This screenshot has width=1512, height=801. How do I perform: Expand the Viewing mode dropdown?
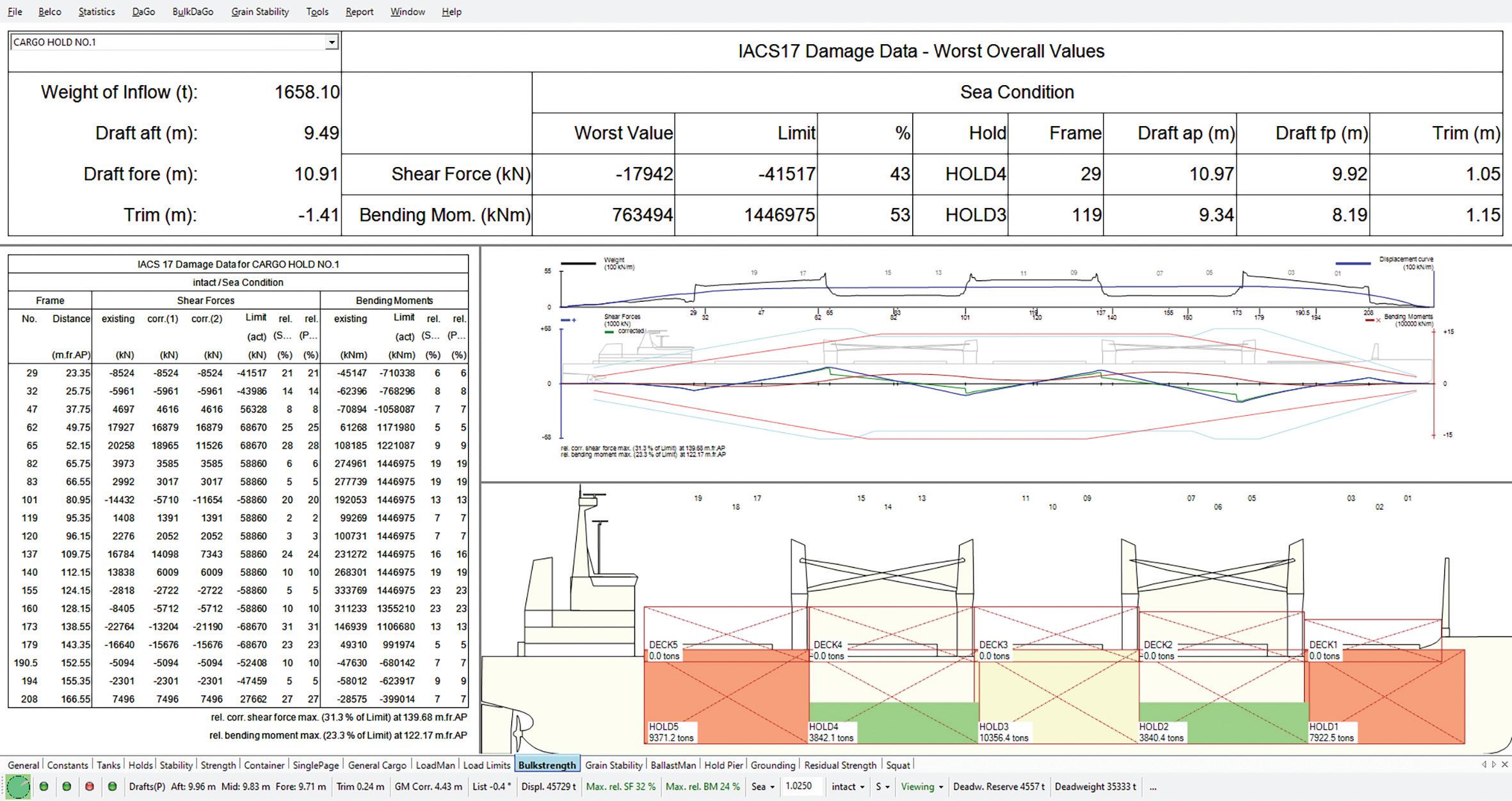pos(922,787)
